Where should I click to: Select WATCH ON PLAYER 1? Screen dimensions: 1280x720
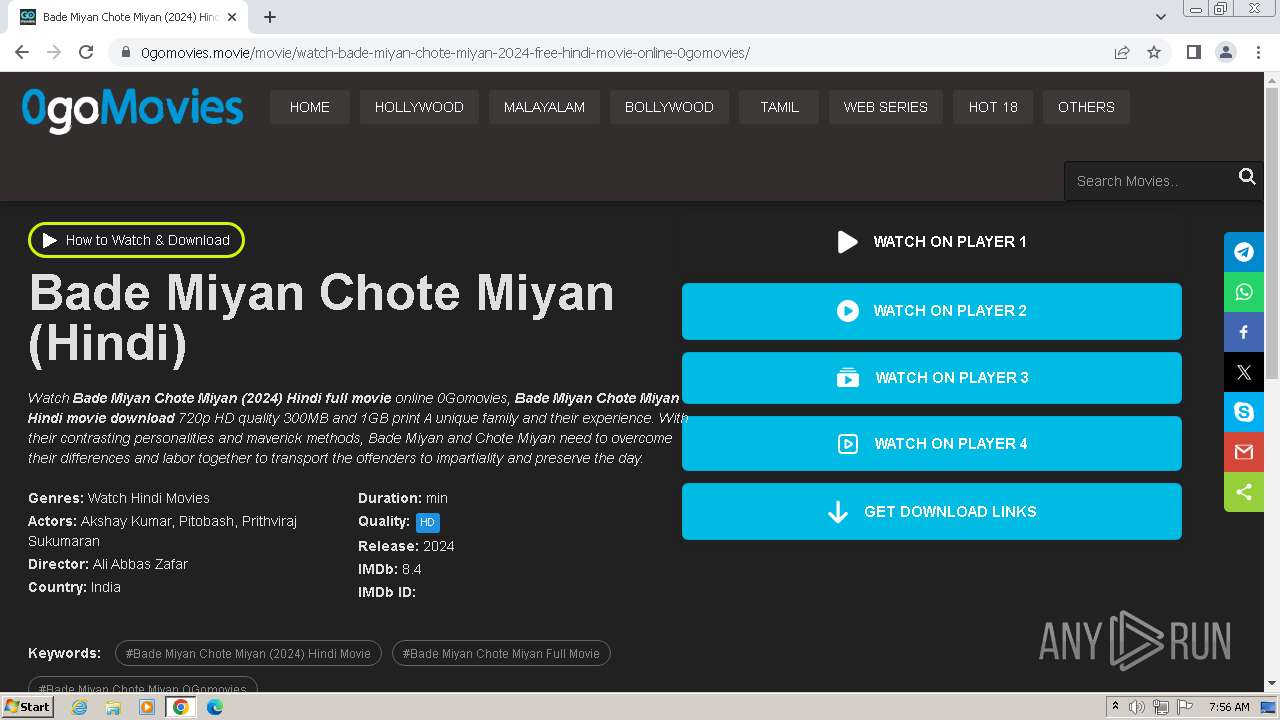click(x=932, y=242)
